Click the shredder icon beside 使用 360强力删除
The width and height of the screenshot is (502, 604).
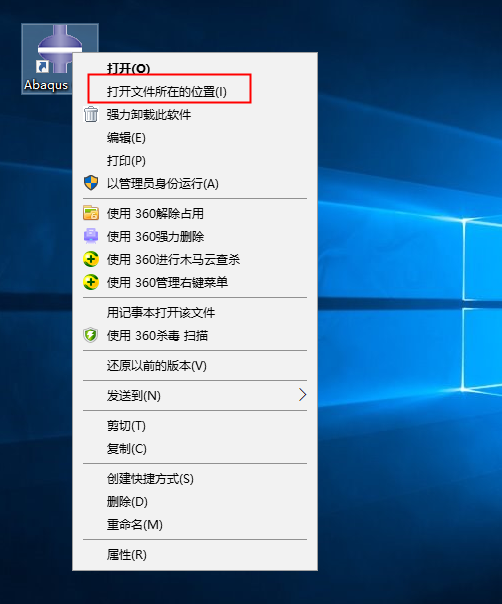[x=91, y=236]
